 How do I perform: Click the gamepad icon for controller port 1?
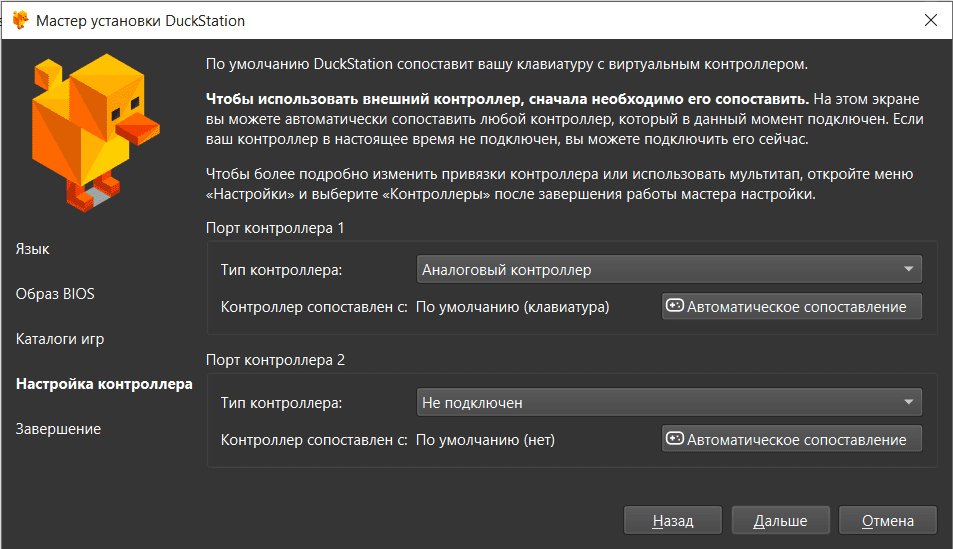pos(675,306)
